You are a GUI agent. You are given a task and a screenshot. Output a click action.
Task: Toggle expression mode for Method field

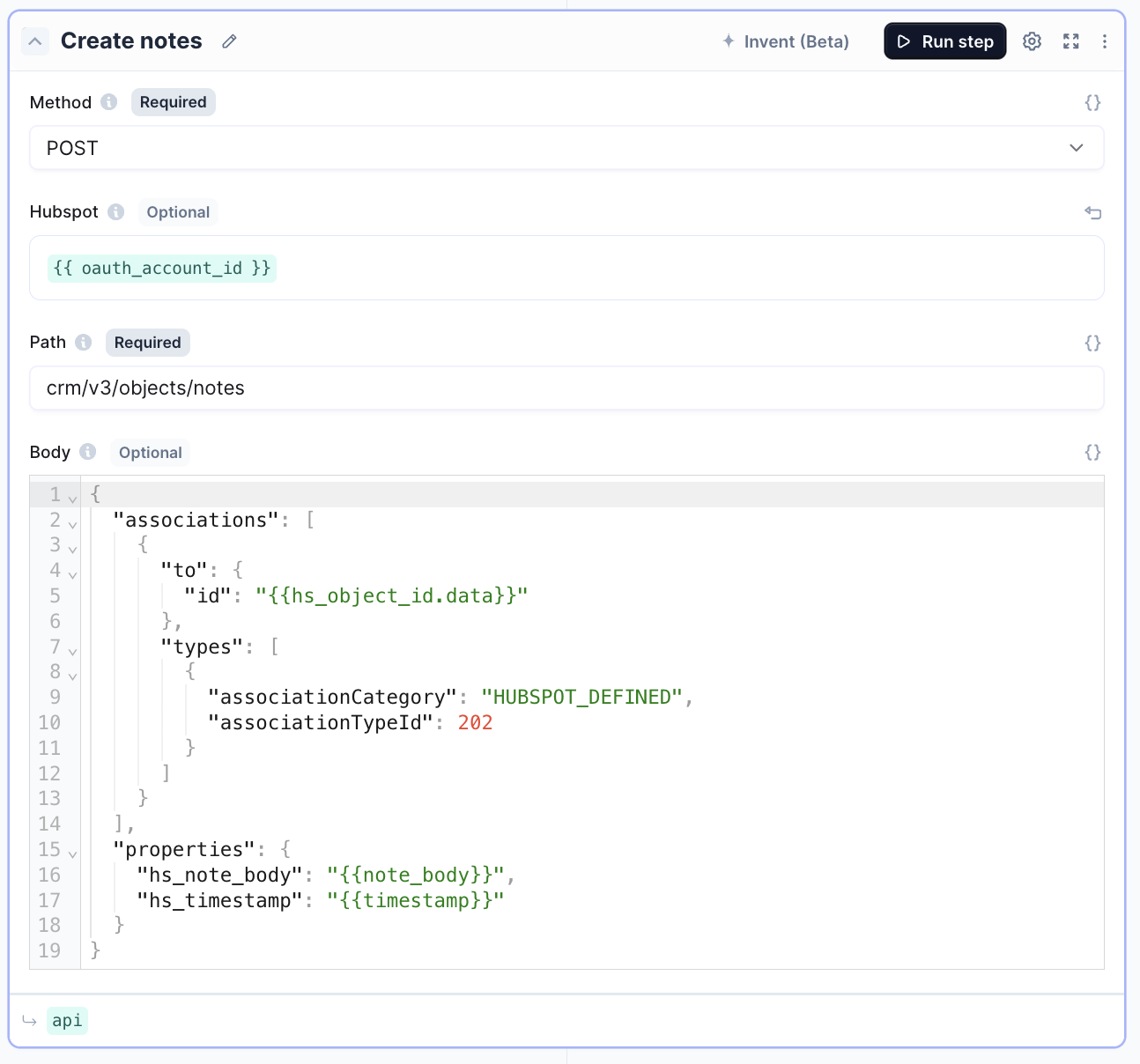click(x=1092, y=102)
